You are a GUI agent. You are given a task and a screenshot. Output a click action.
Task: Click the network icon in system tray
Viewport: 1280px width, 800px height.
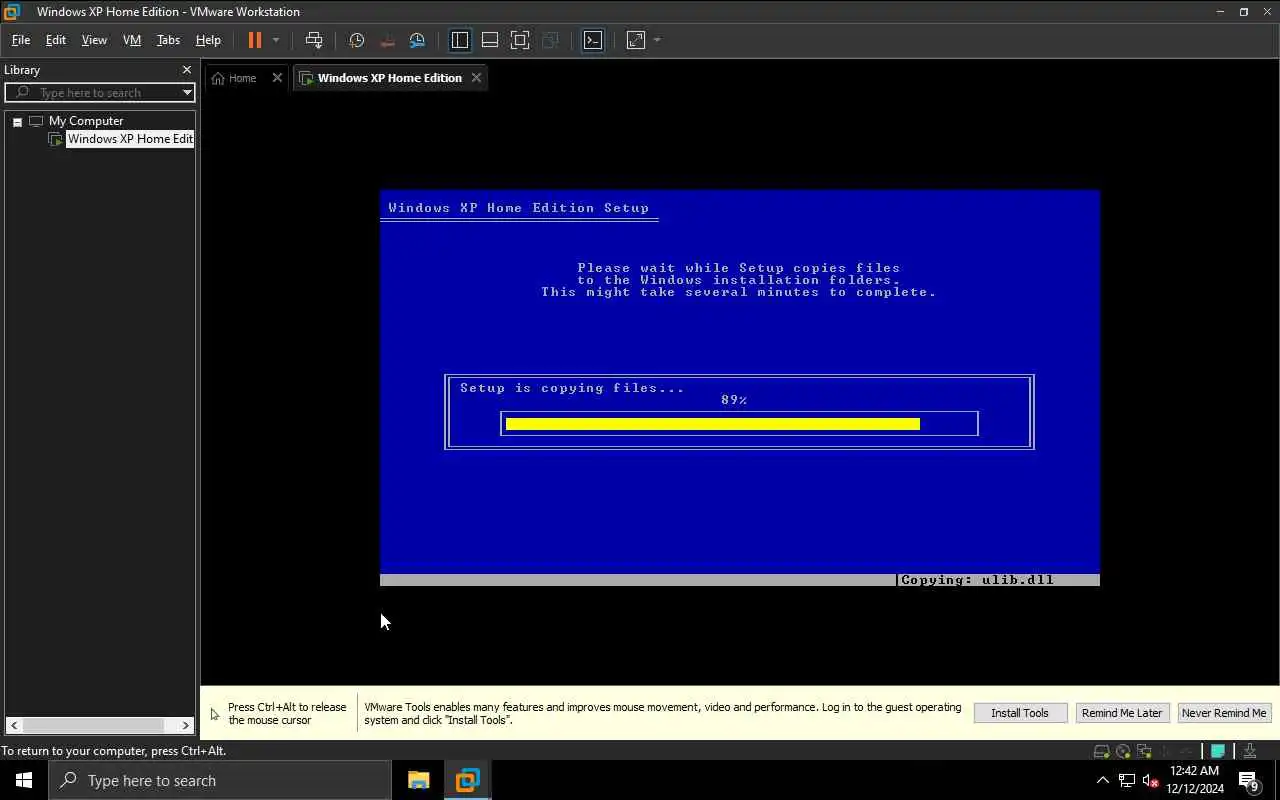1127,780
